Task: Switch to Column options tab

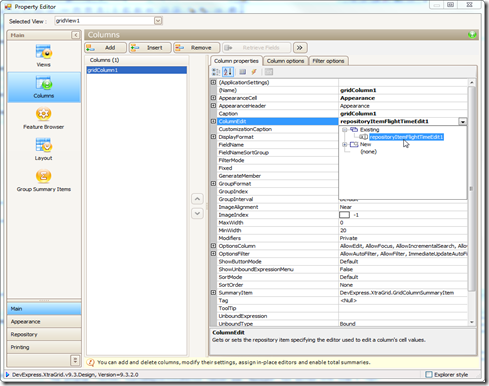Action: (285, 61)
